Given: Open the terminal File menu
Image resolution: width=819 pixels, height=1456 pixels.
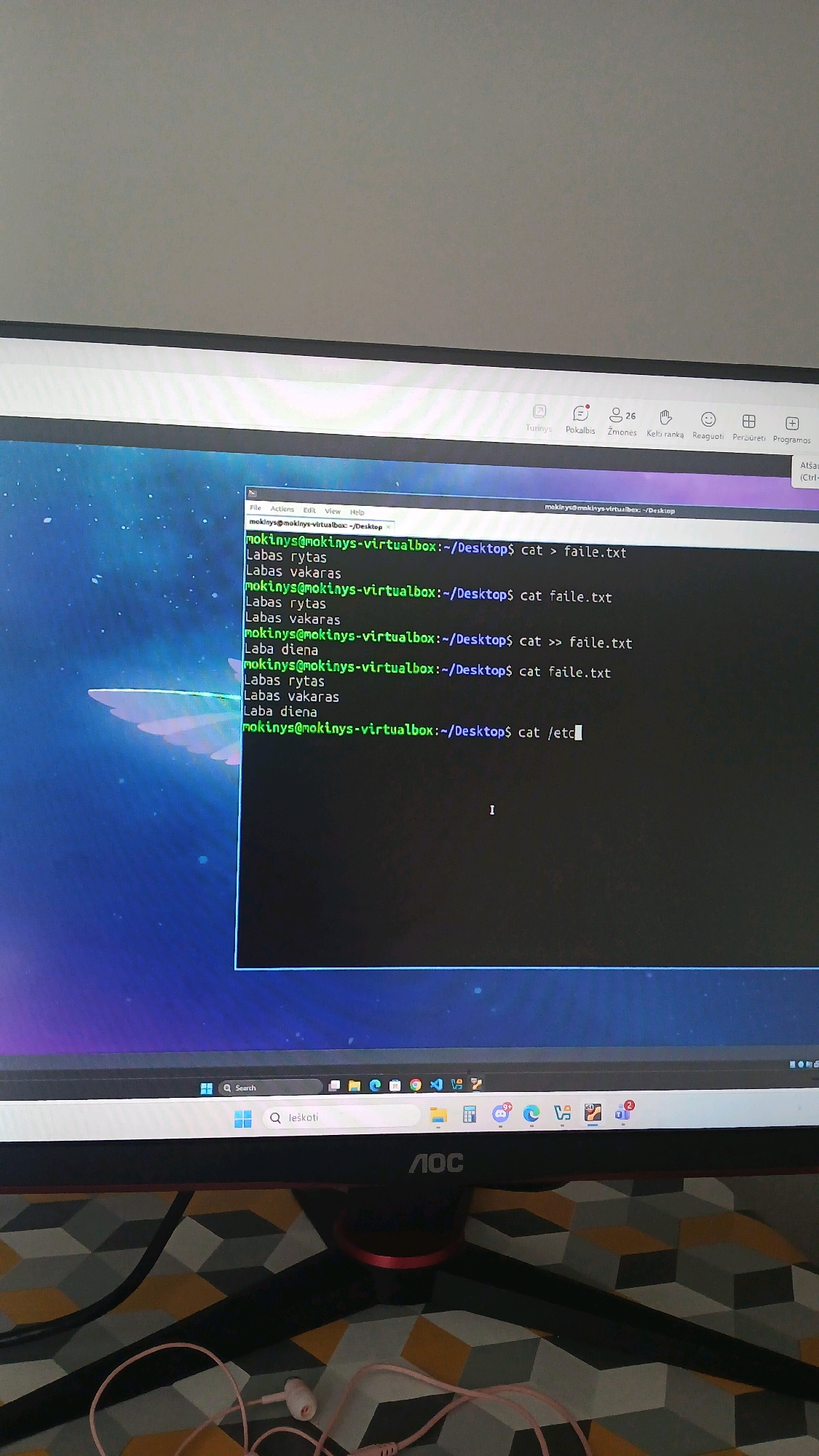Looking at the screenshot, I should coord(256,507).
